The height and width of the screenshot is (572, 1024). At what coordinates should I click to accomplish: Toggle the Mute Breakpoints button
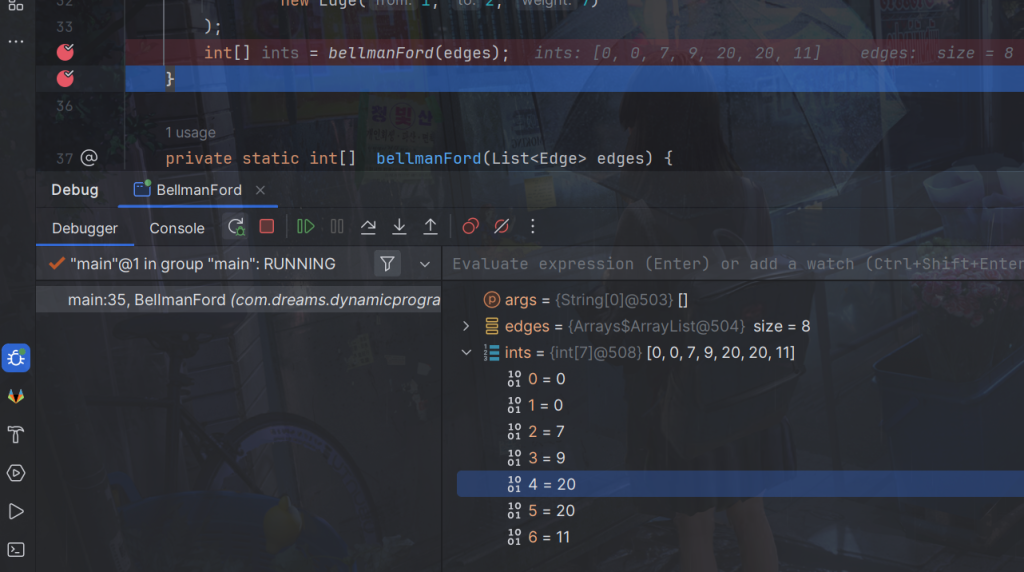click(x=502, y=227)
